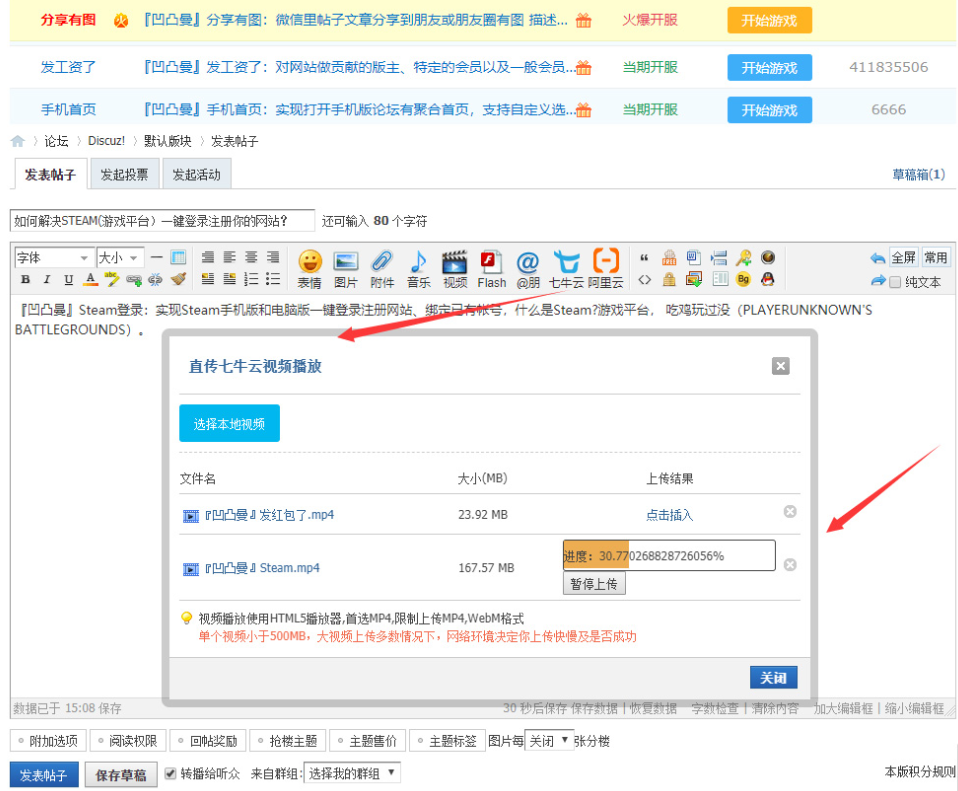
Task: Insert an emoticon with the 表情 icon
Action: point(310,269)
